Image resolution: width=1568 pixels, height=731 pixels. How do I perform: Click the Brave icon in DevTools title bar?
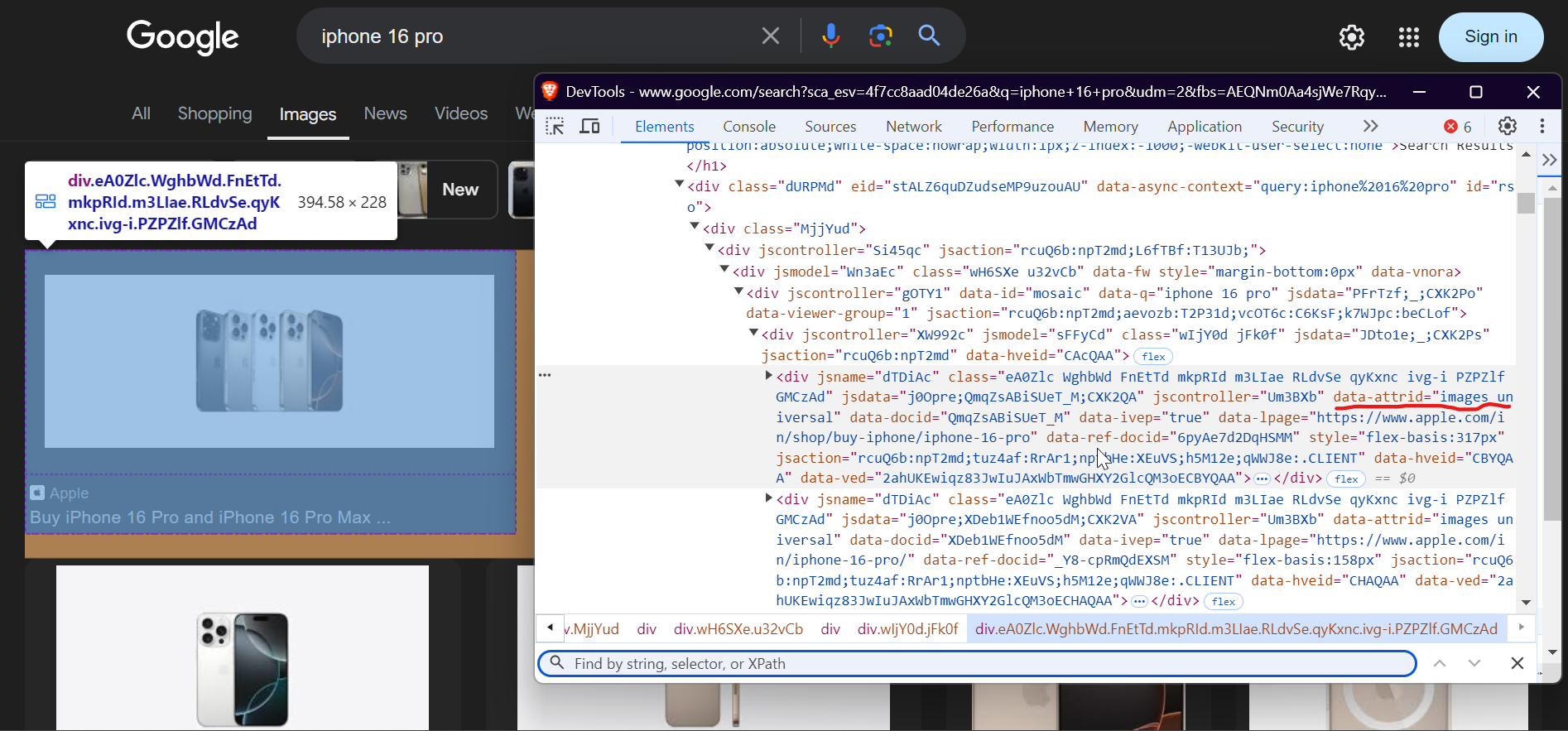tap(550, 91)
